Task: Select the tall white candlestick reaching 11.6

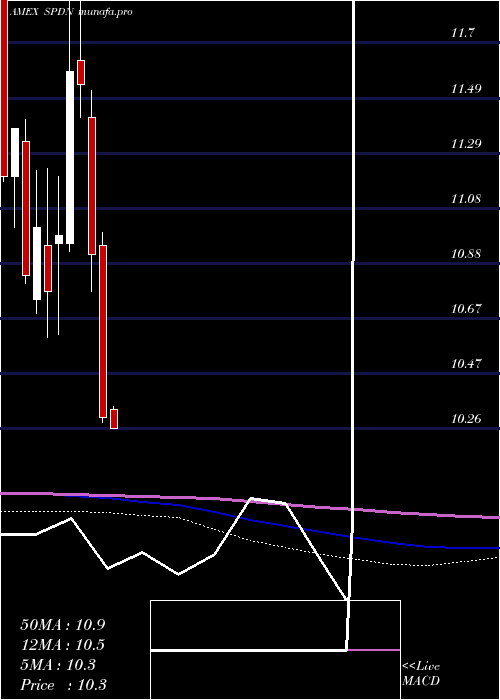Action: click(x=70, y=157)
